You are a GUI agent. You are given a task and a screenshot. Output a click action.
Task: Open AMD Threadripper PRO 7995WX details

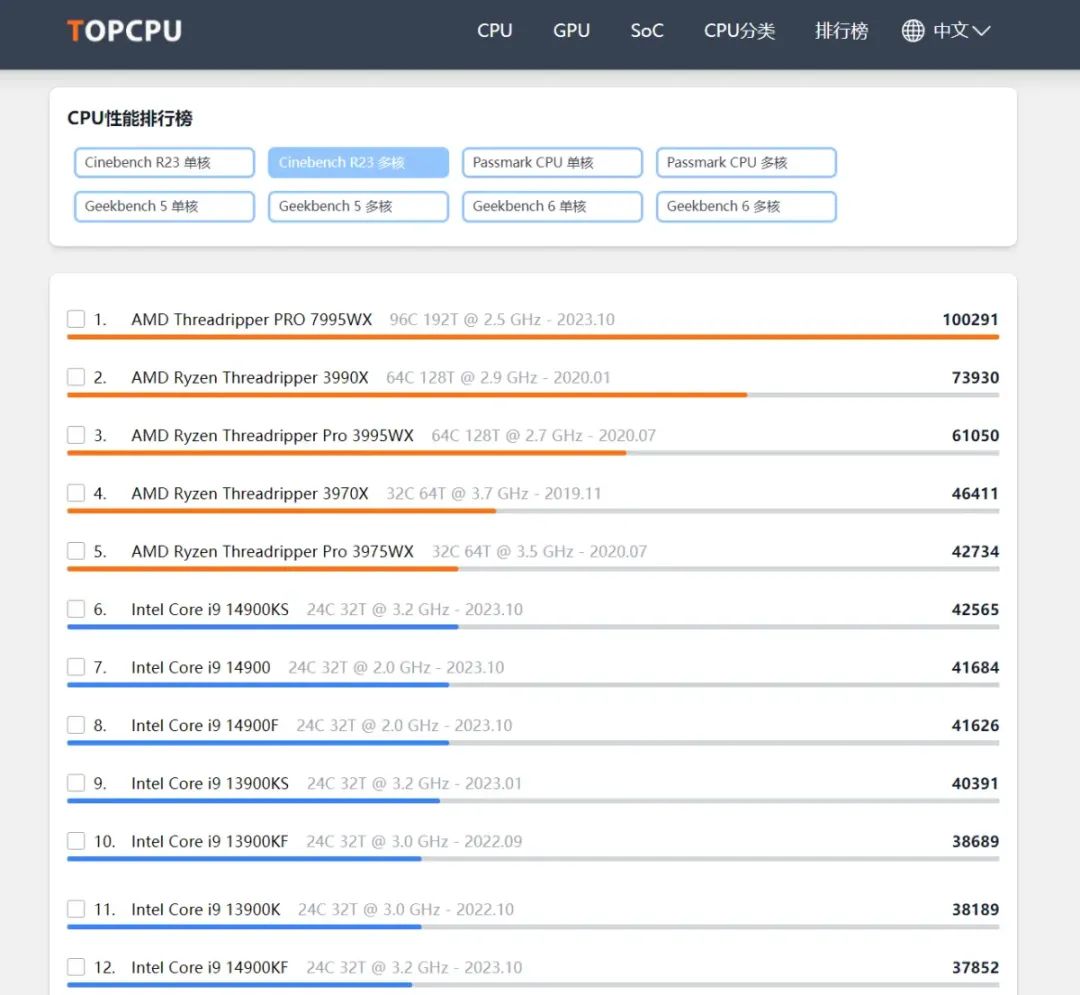click(251, 320)
